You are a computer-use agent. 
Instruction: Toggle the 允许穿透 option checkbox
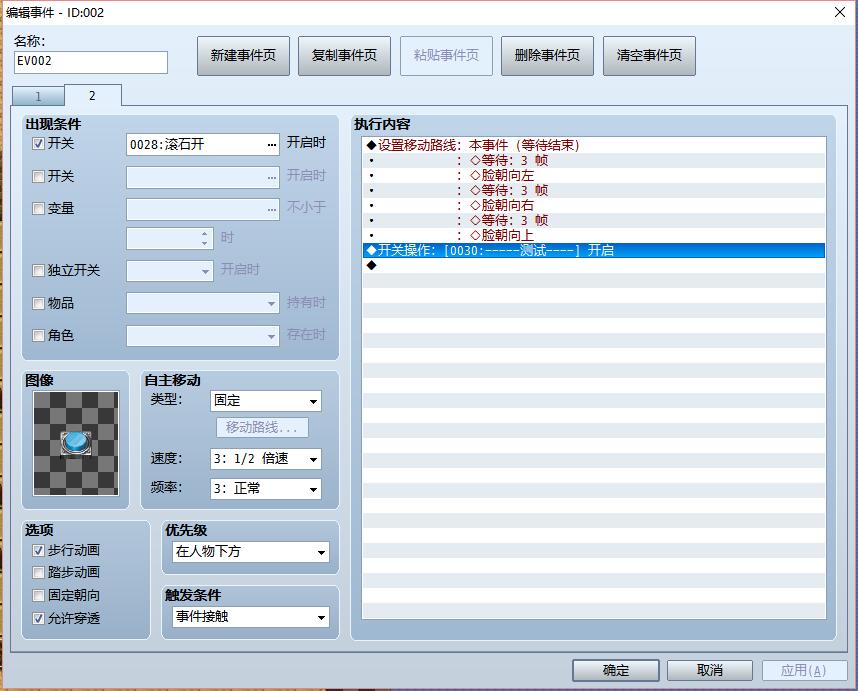38,618
